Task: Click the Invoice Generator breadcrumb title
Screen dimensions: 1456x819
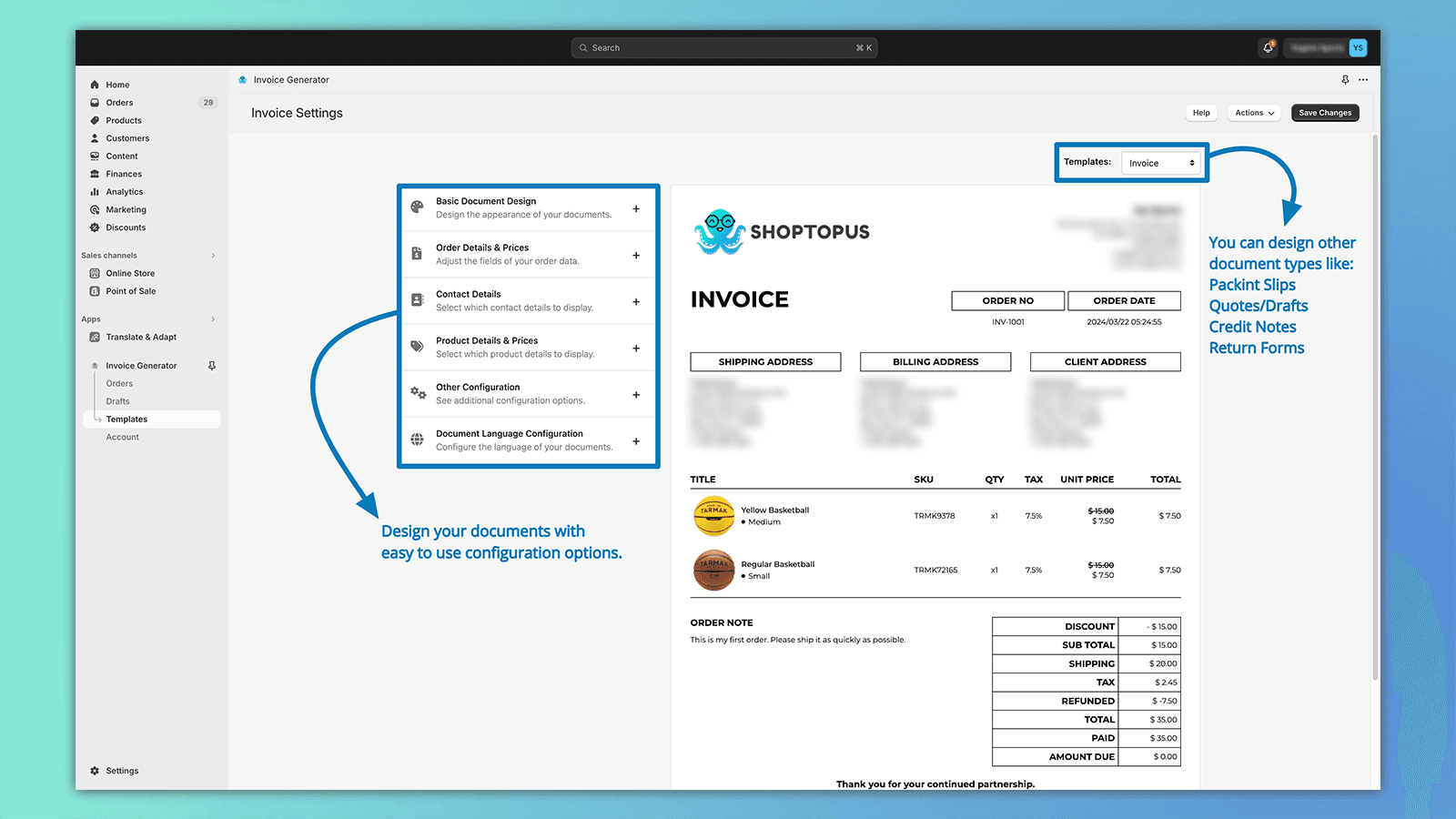Action: coord(291,80)
